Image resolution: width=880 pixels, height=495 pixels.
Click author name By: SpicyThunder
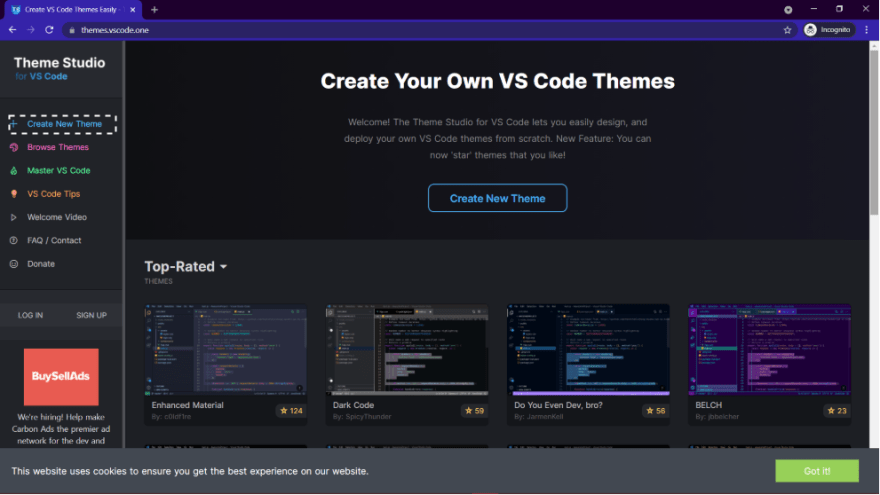pos(362,417)
